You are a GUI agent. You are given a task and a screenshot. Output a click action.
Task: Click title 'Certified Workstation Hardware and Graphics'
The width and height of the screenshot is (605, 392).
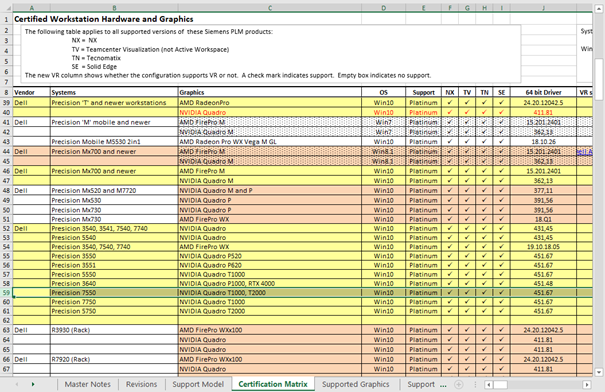tap(104, 19)
